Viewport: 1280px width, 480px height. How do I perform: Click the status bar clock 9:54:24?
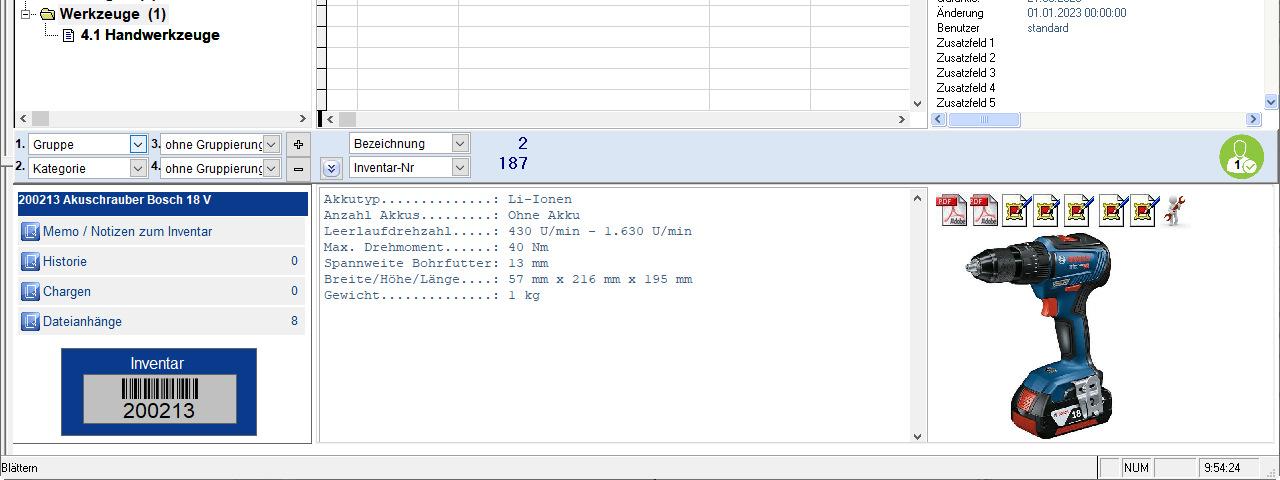coord(1222,468)
